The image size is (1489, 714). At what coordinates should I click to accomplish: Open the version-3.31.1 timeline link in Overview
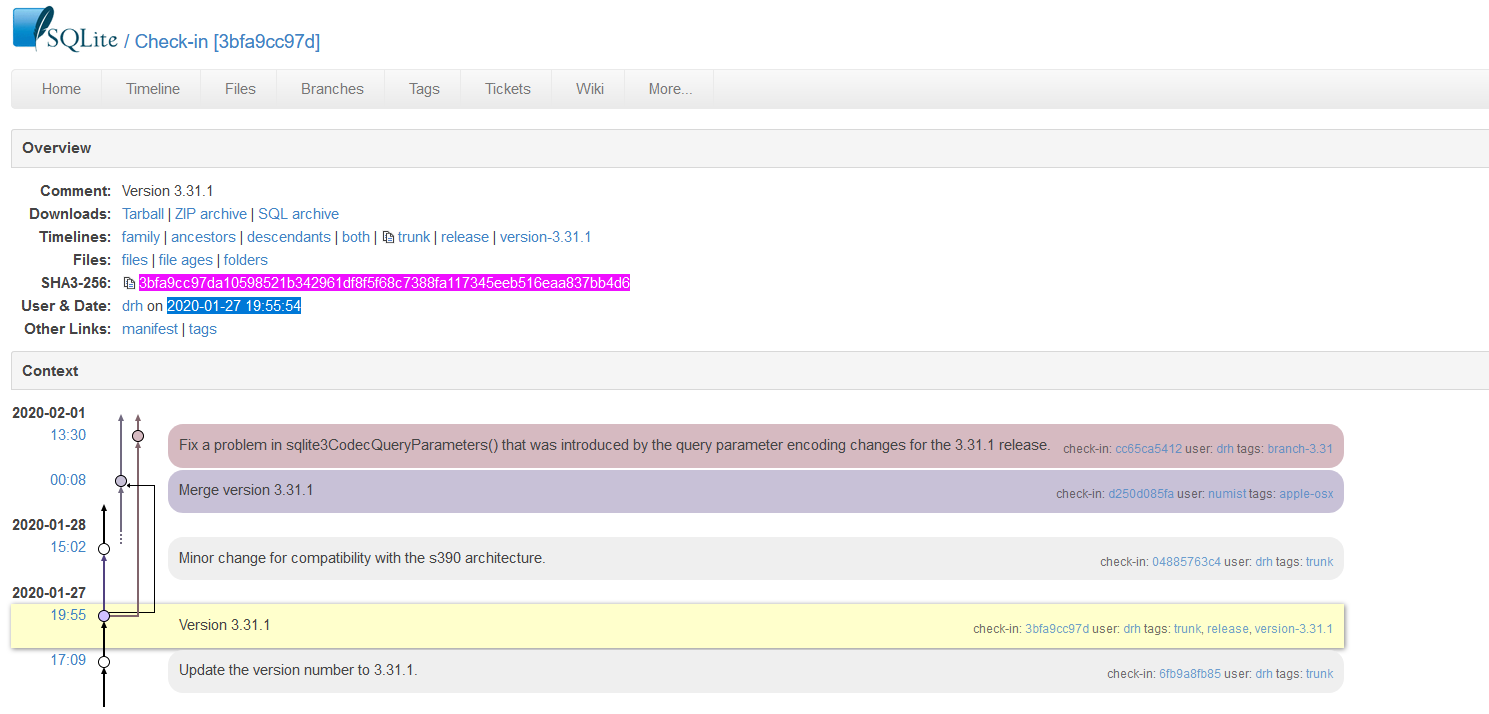[x=546, y=237]
